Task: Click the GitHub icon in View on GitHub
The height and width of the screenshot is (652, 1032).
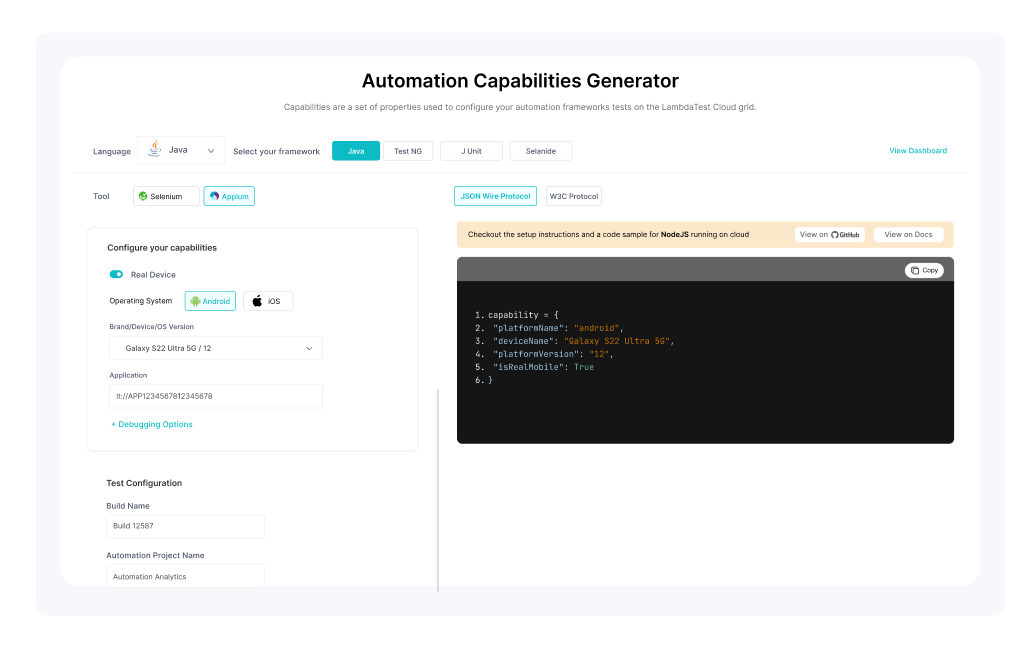Action: coord(832,234)
